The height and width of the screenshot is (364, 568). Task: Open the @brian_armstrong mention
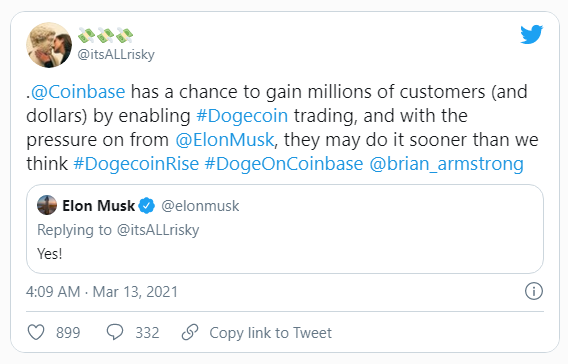[x=446, y=164]
